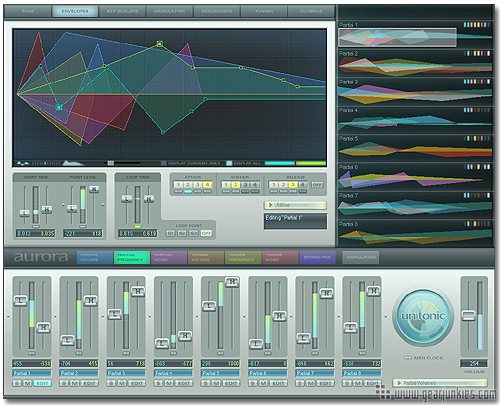Click the Partial Frequency green button

point(132,257)
